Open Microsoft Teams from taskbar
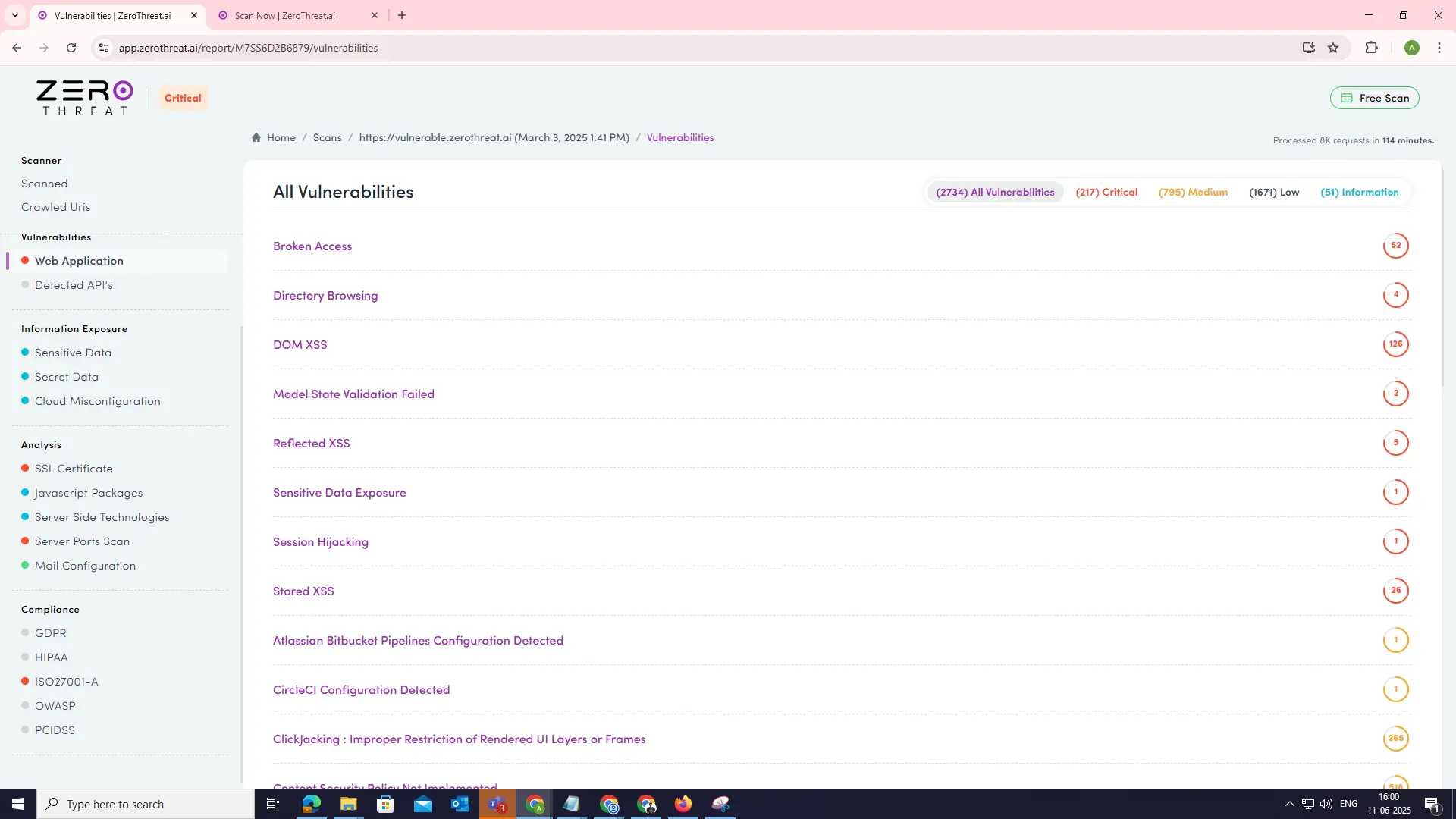Viewport: 1456px width, 819px height. [497, 804]
